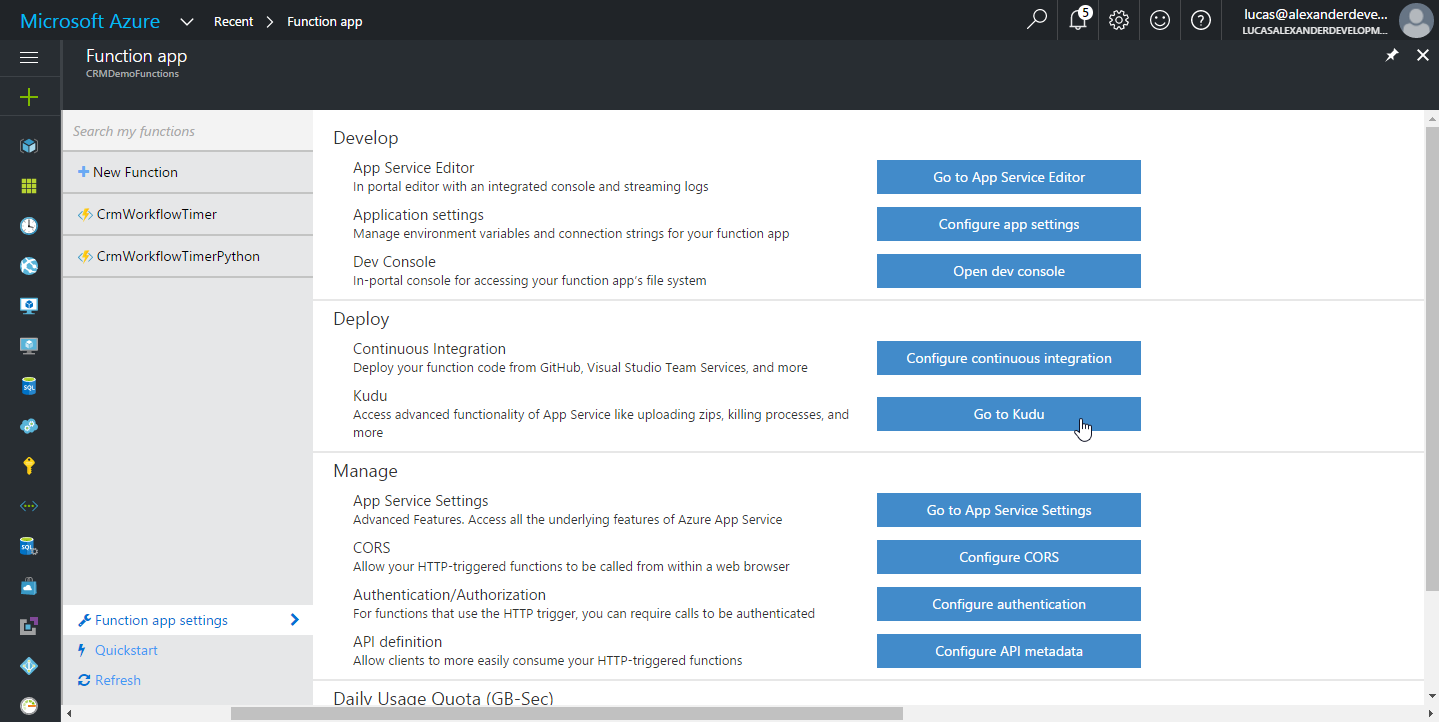The image size is (1439, 722).
Task: Click the Develop section heading
Action: point(366,138)
